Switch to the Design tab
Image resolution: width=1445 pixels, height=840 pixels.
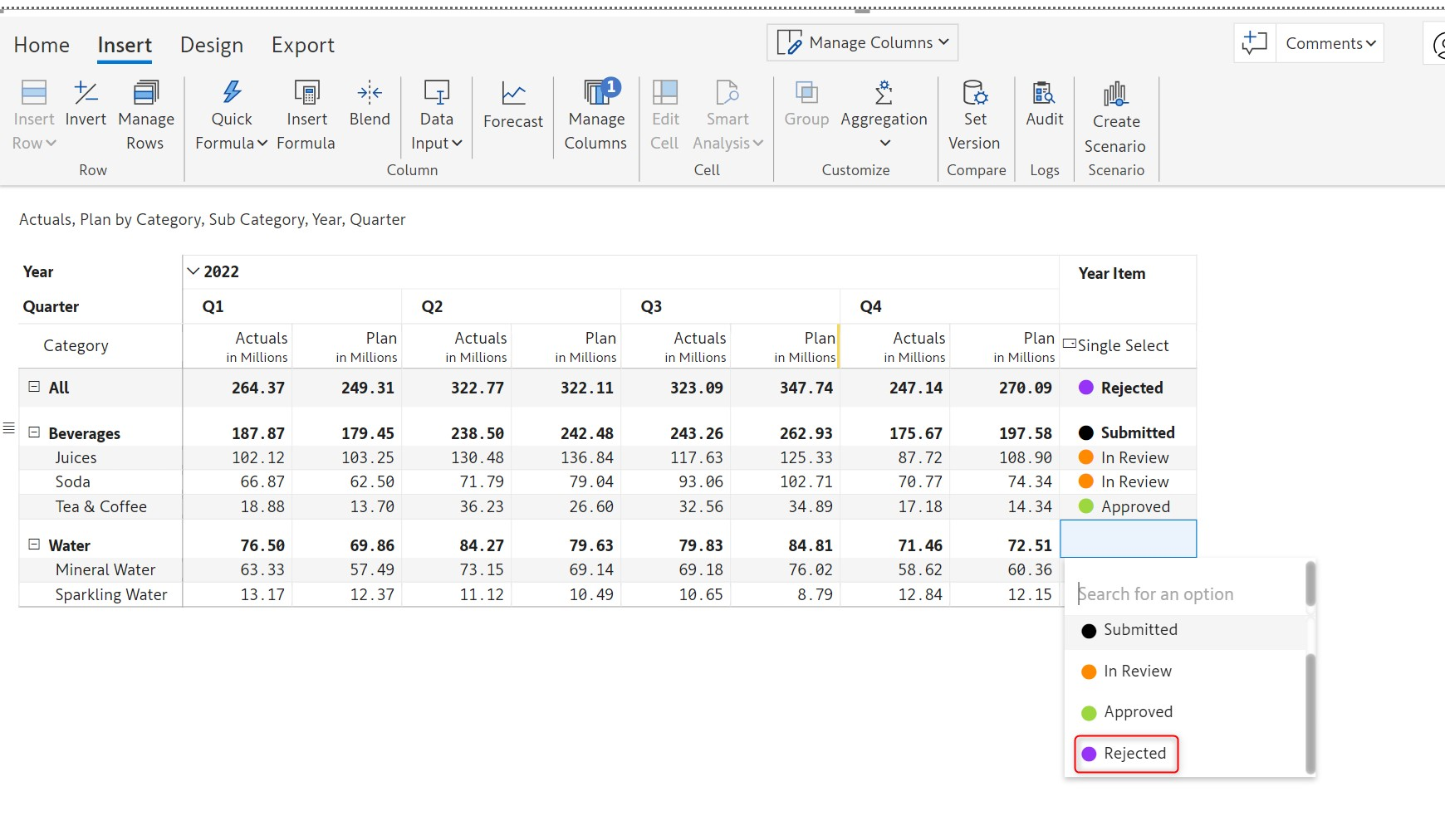(212, 45)
